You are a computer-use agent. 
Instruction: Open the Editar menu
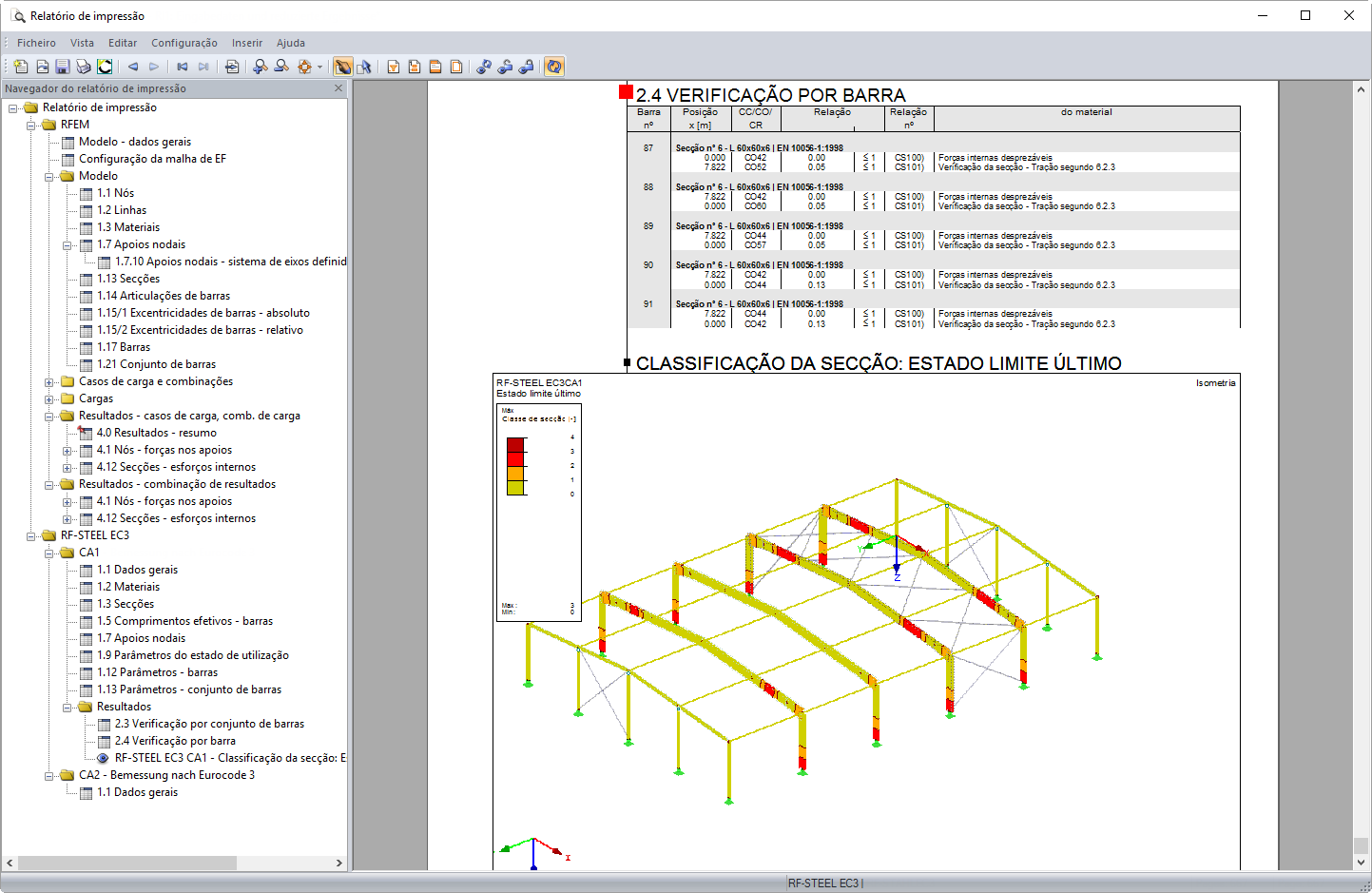pyautogui.click(x=123, y=43)
